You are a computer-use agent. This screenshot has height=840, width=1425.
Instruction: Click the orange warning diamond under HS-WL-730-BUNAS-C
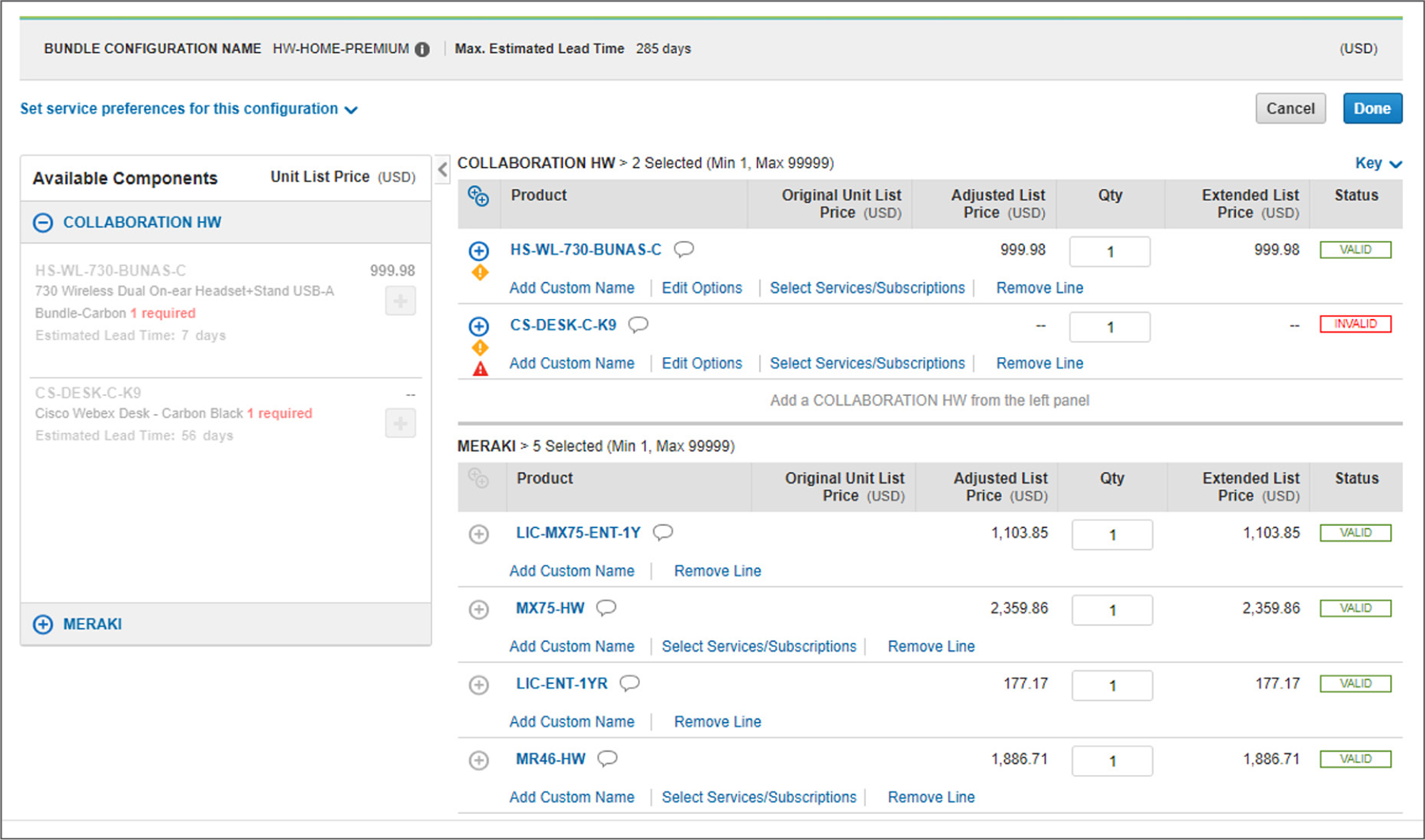click(480, 273)
